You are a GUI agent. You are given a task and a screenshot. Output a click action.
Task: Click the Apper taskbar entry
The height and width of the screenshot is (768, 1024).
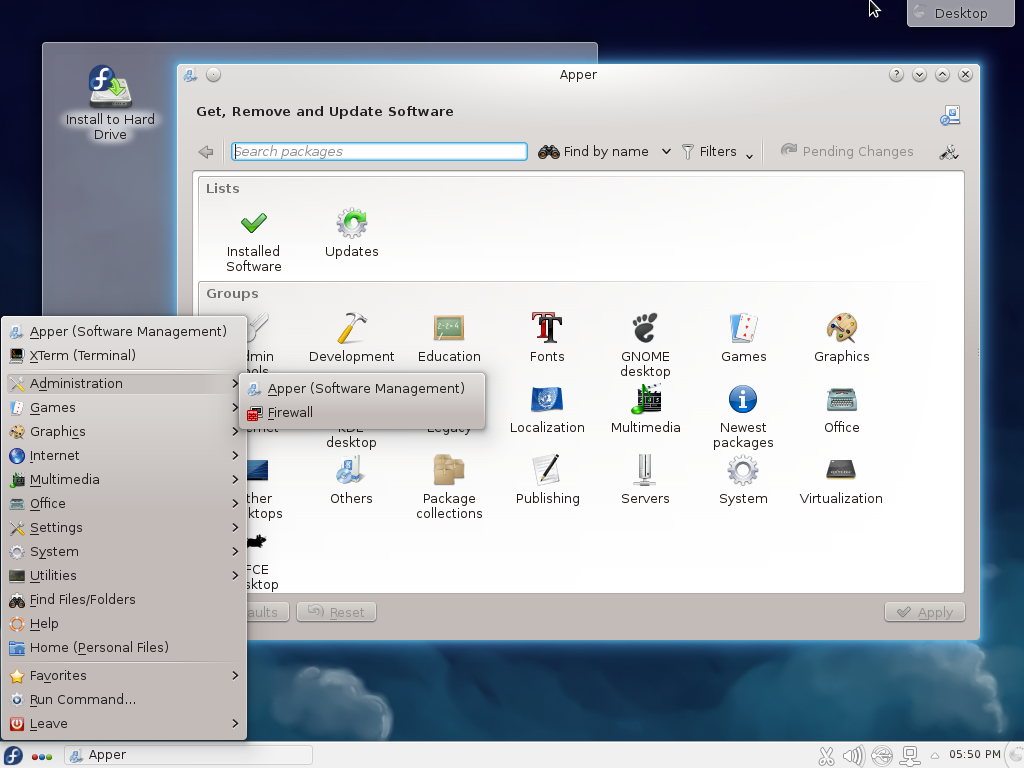point(188,756)
